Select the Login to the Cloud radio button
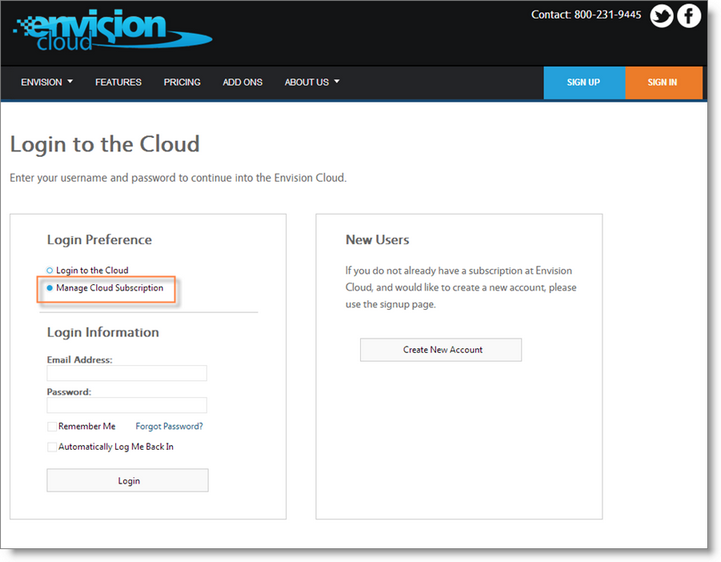The image size is (721, 562). point(50,270)
